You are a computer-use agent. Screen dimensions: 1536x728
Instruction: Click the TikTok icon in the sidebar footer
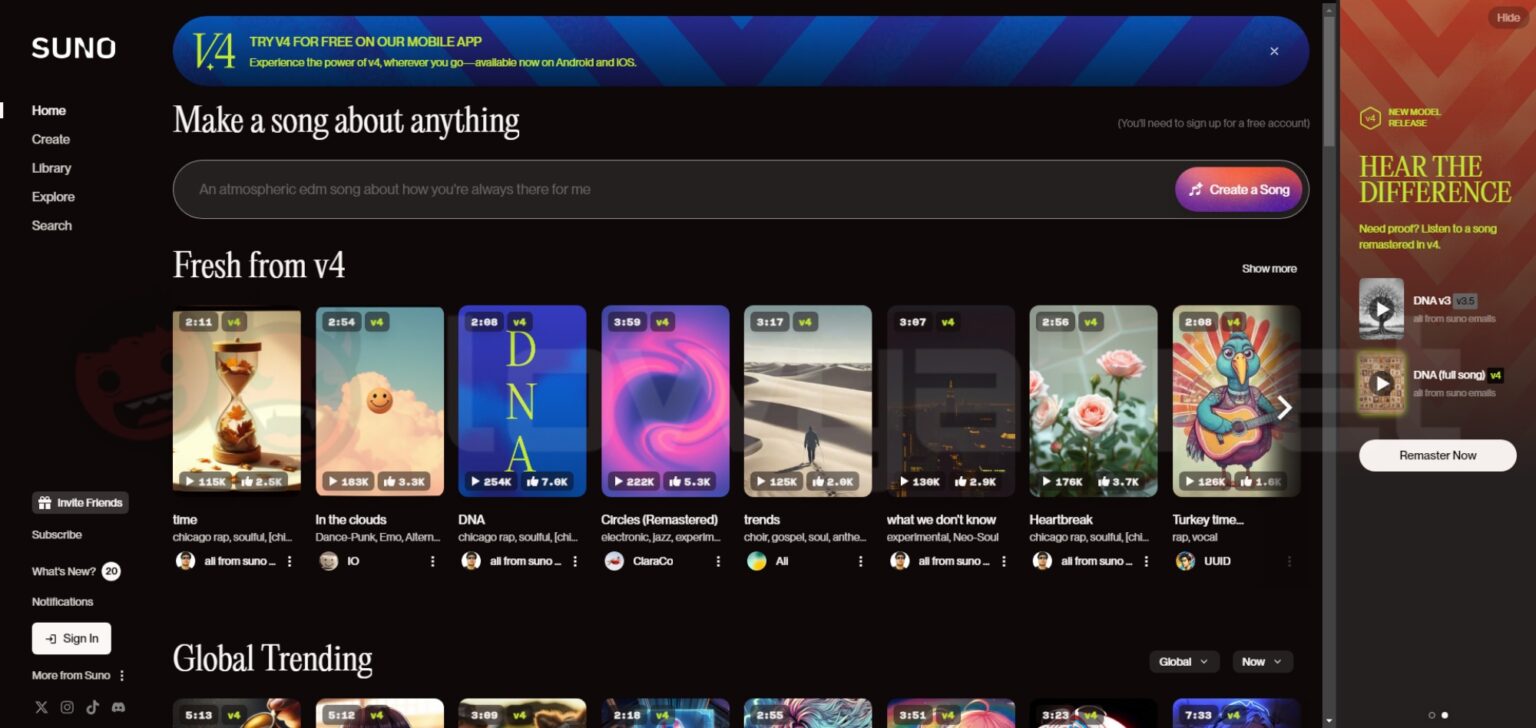tap(92, 707)
